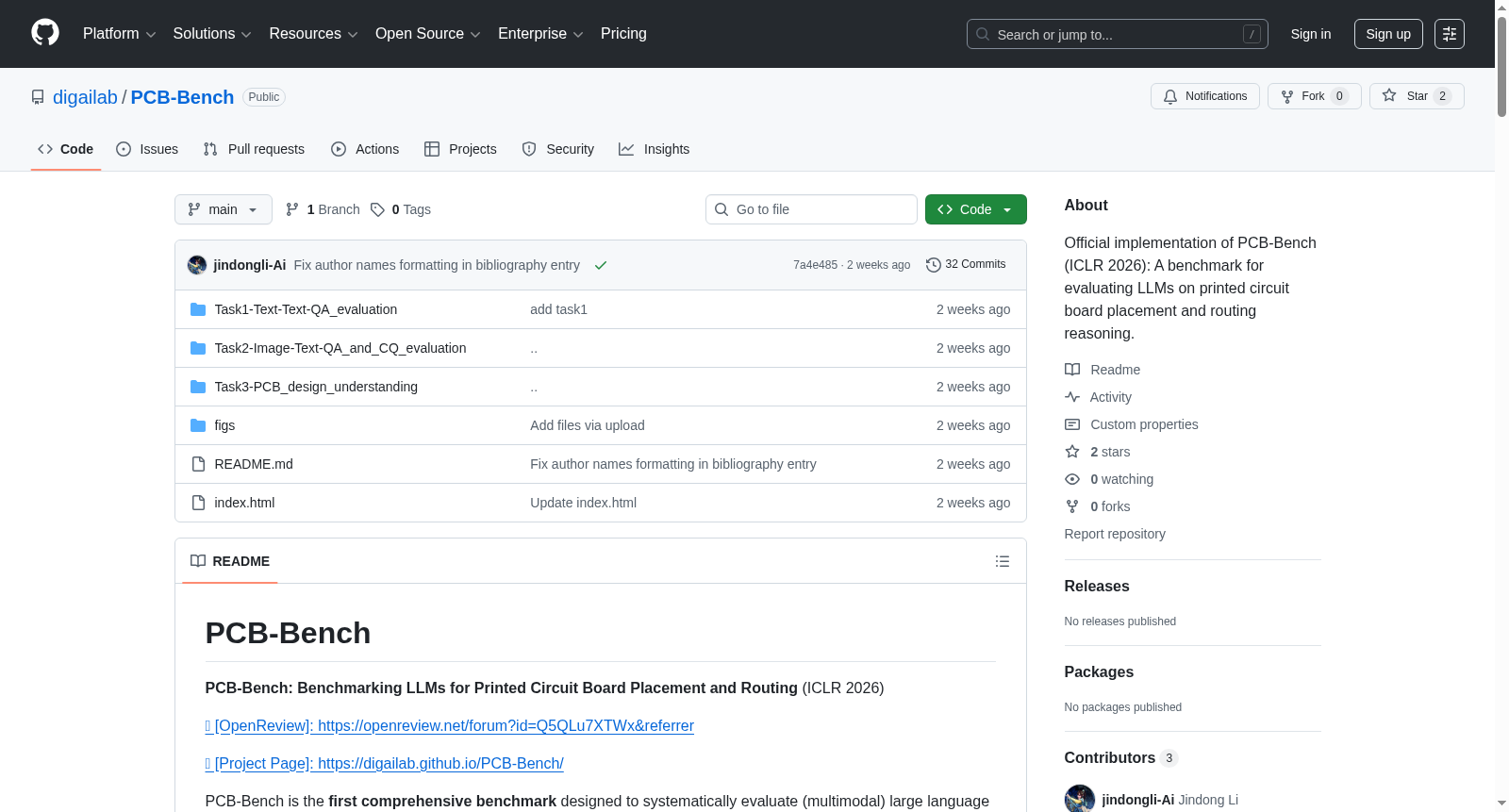
Task: Click the Readme book icon in About
Action: click(x=1072, y=370)
